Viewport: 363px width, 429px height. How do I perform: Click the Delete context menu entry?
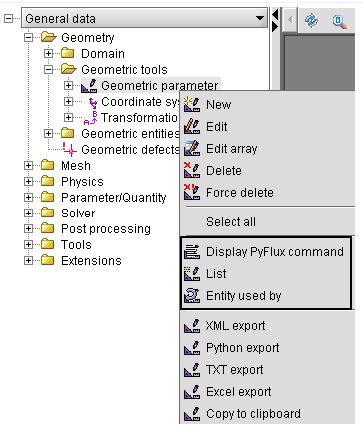coord(224,170)
